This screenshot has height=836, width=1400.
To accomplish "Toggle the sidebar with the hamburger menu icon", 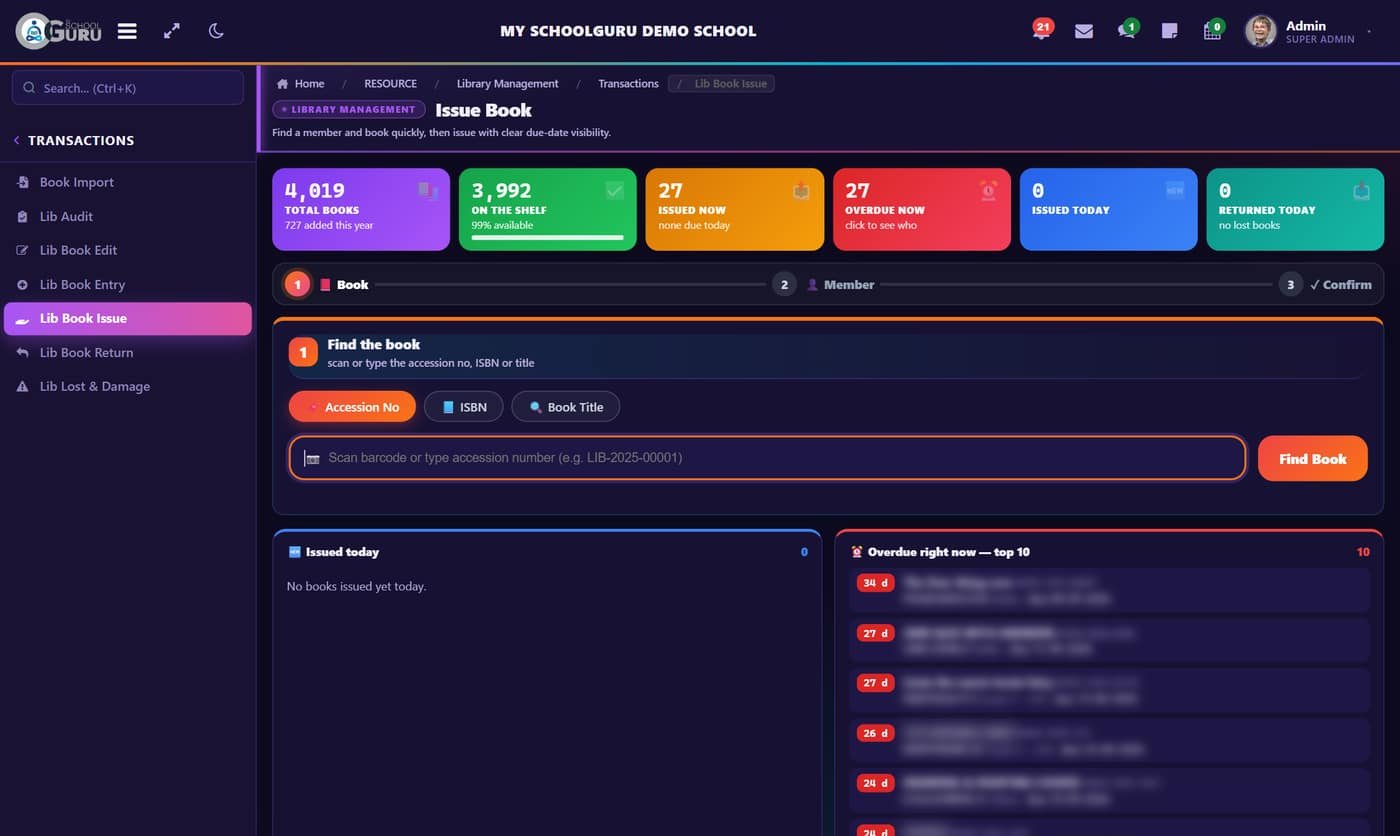I will point(127,31).
